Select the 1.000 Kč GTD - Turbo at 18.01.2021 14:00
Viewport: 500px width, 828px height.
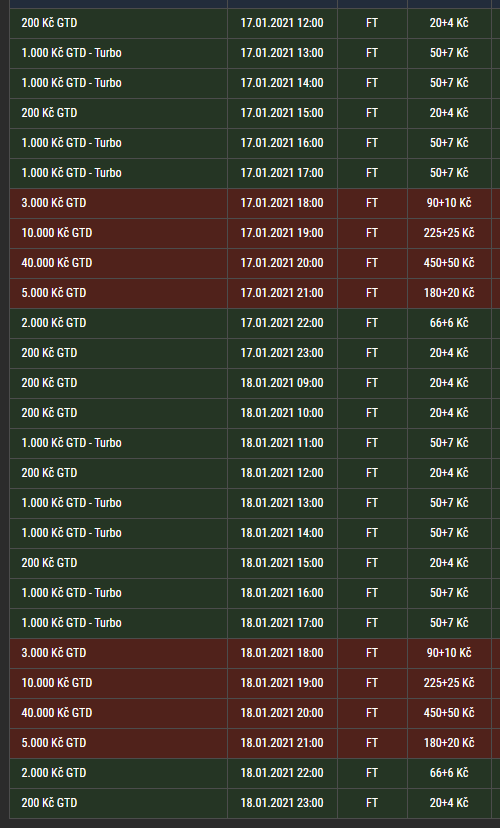click(x=71, y=533)
